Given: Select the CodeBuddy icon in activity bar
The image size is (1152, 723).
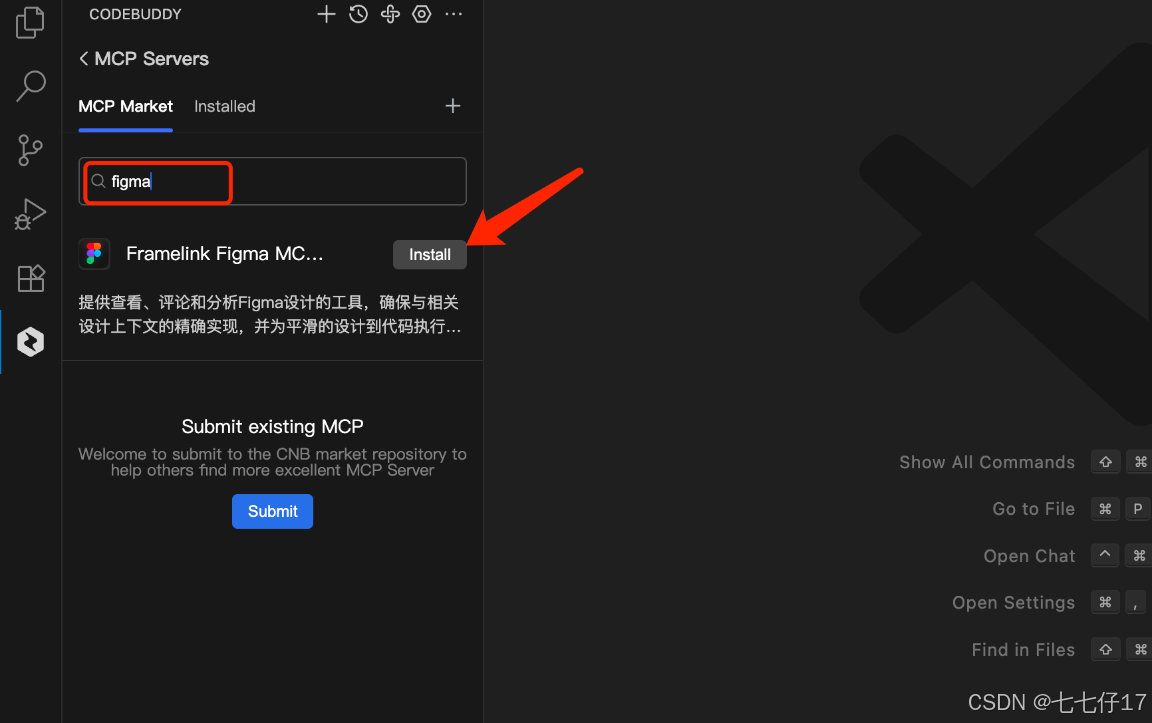Looking at the screenshot, I should [30, 342].
